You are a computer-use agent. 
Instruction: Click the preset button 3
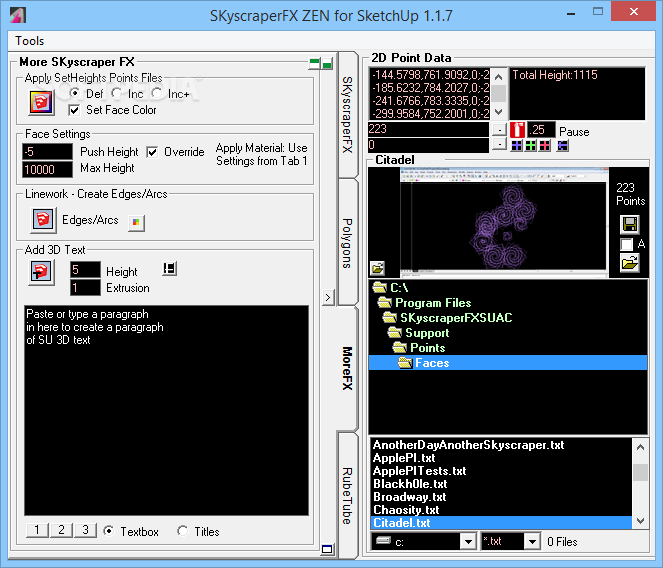pyautogui.click(x=85, y=530)
